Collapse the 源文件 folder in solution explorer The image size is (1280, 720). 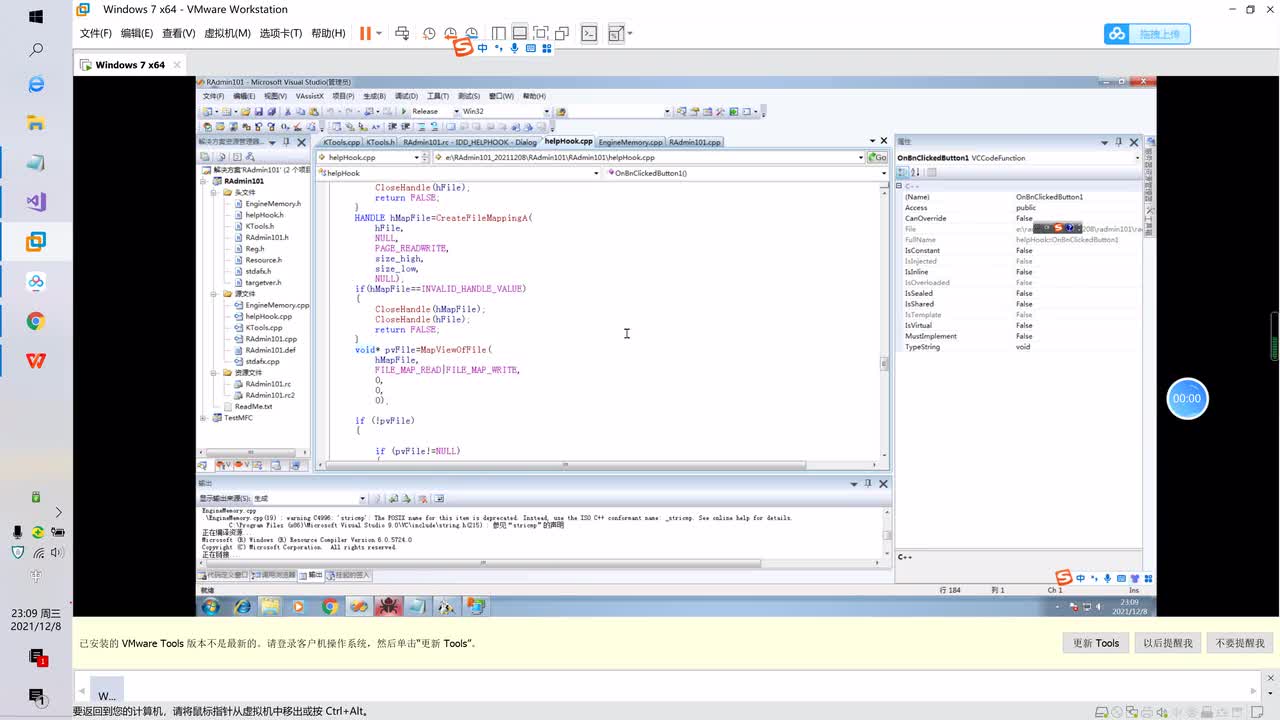(x=214, y=294)
